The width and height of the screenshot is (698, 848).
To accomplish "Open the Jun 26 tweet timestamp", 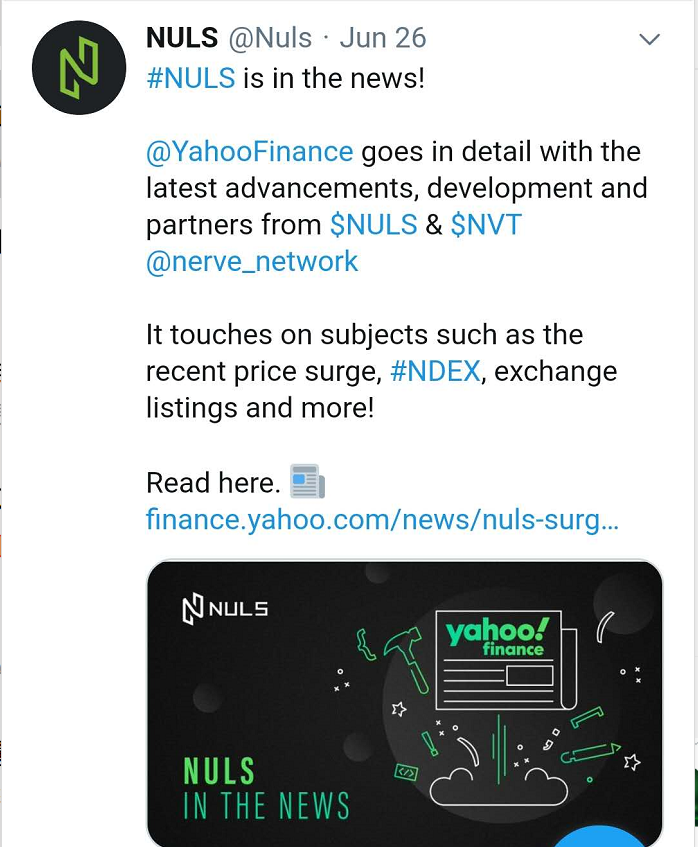I will [383, 38].
